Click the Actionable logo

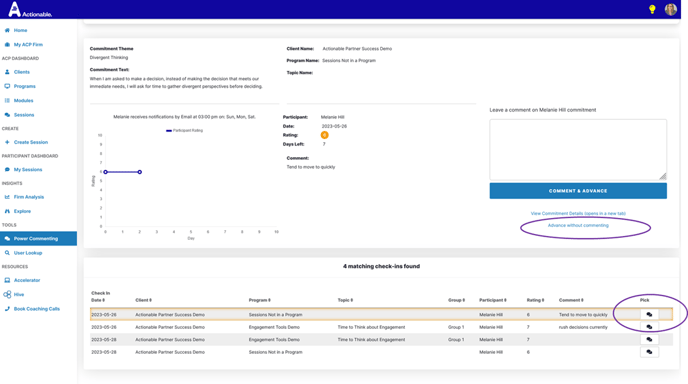pyautogui.click(x=30, y=10)
